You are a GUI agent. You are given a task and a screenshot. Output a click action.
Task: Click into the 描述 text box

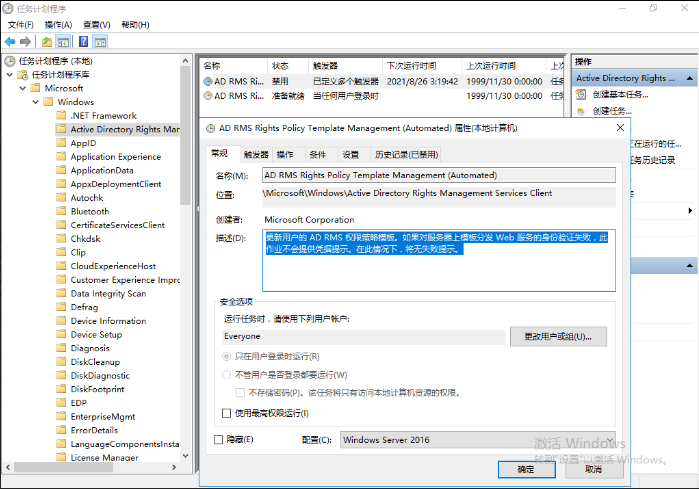(439, 260)
